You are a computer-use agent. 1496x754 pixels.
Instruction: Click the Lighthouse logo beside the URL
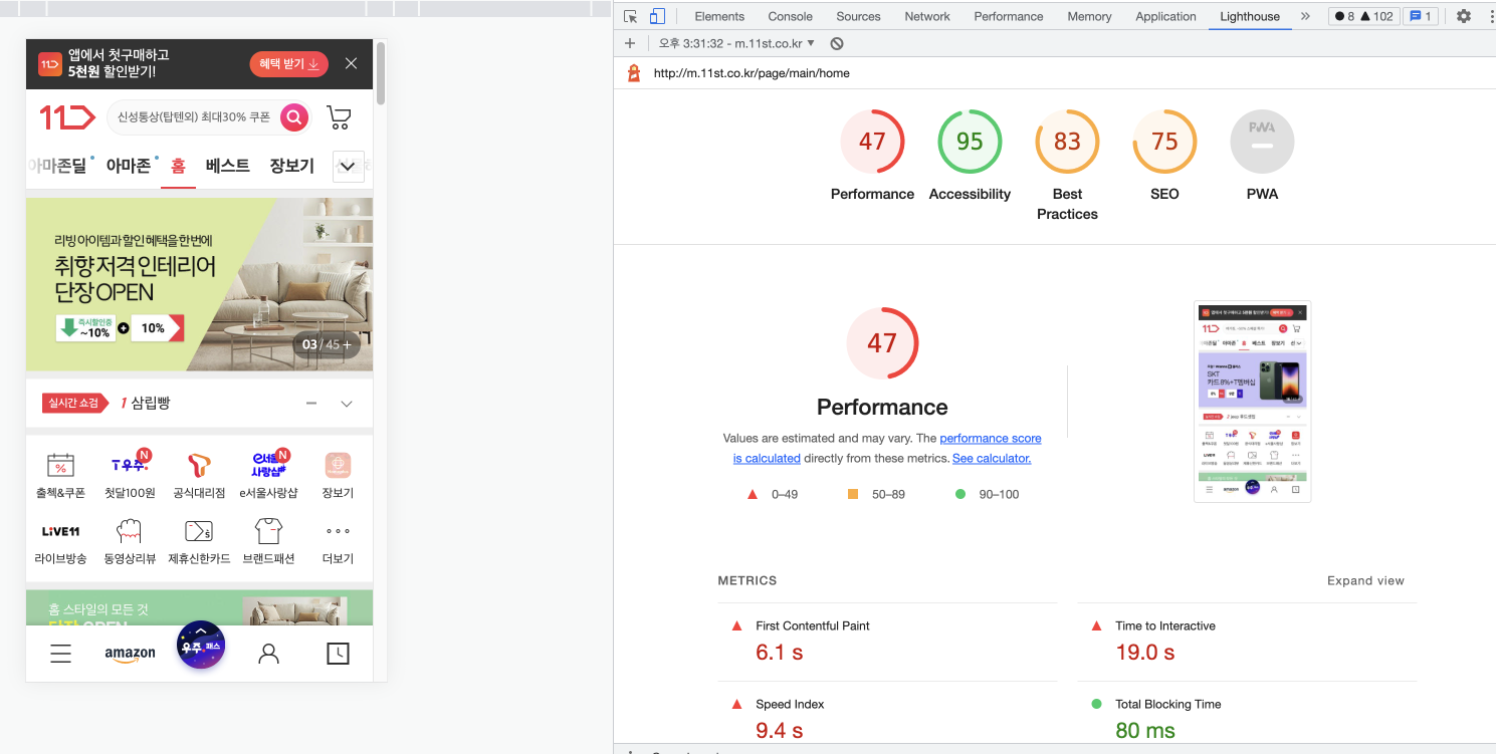[633, 73]
